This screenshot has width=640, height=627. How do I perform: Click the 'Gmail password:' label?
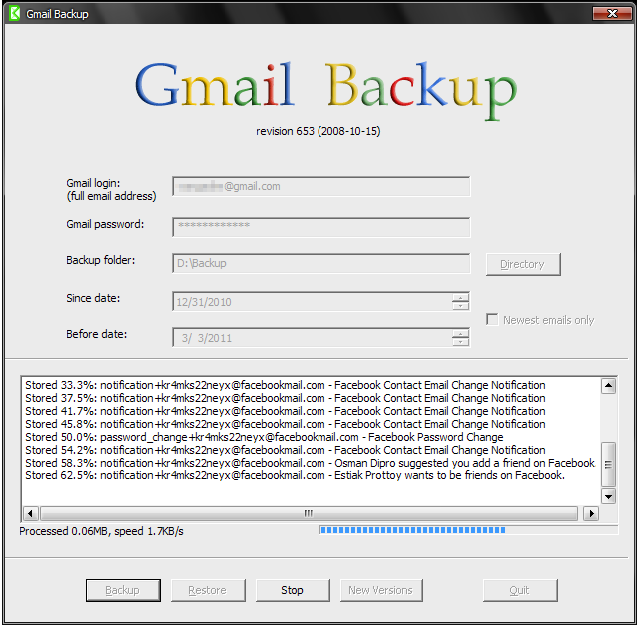tap(105, 225)
